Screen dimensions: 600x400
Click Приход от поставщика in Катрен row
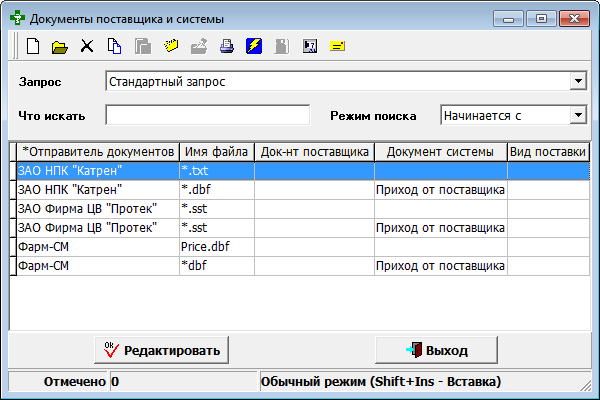pos(441,190)
